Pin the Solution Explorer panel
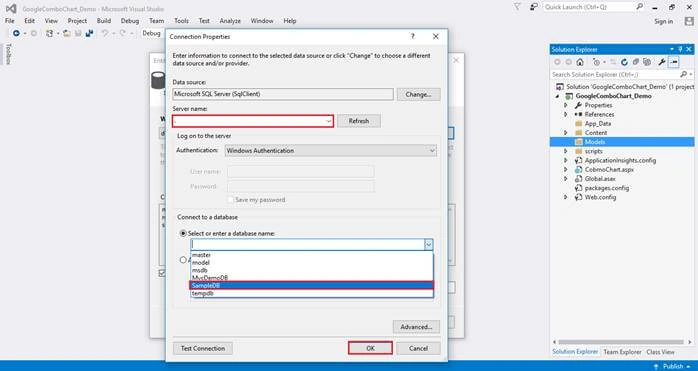Viewport: 698px width, 371px height. (680, 49)
